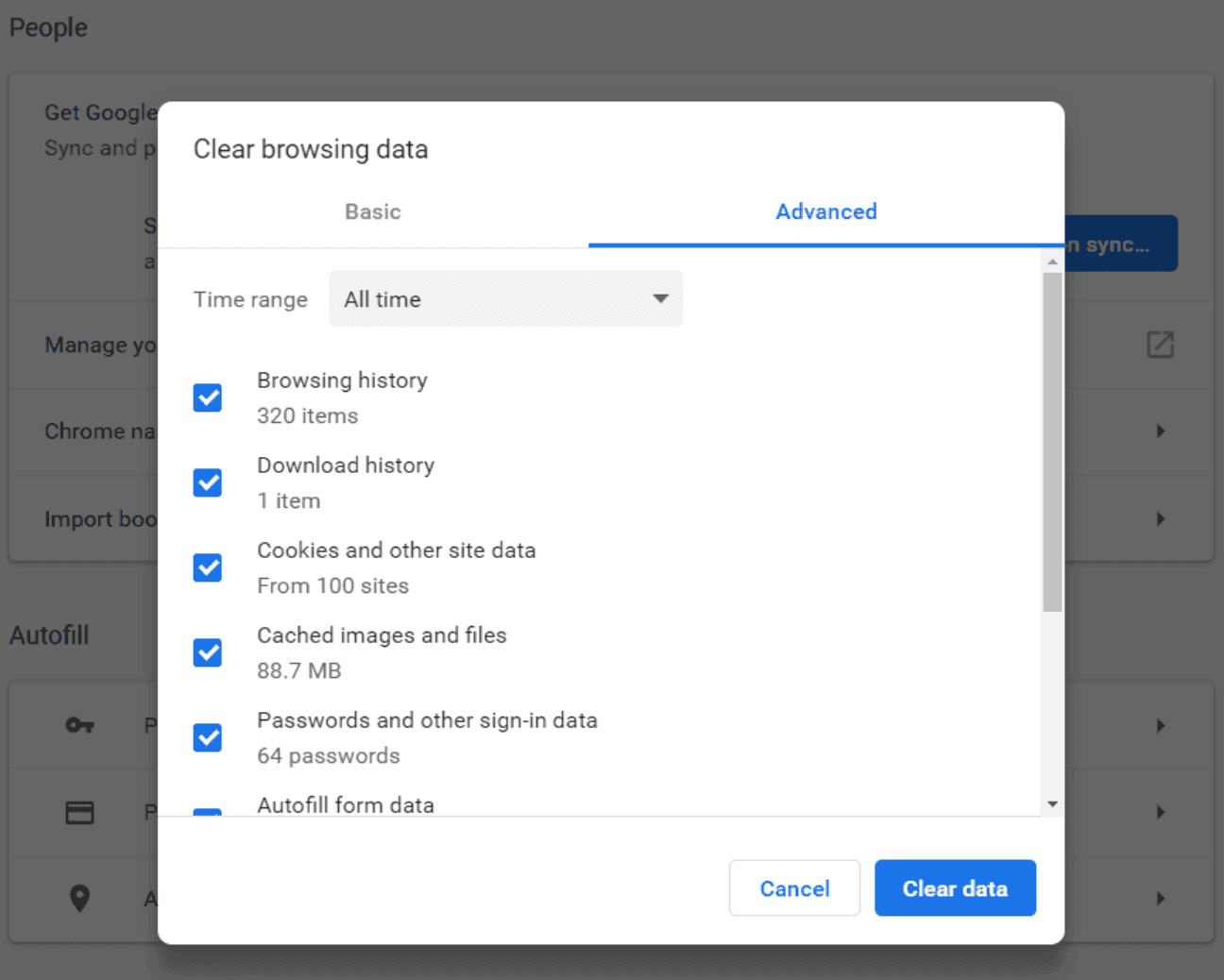
Task: Click the addresses location pin icon
Action: [79, 898]
